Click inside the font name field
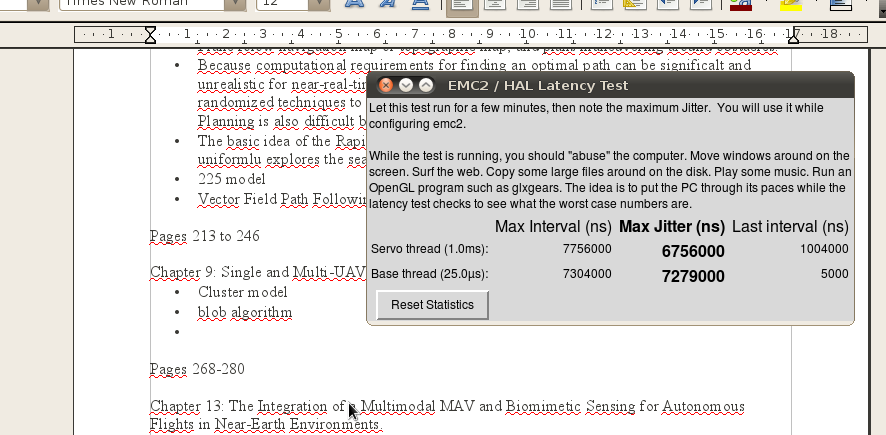 pyautogui.click(x=141, y=3)
